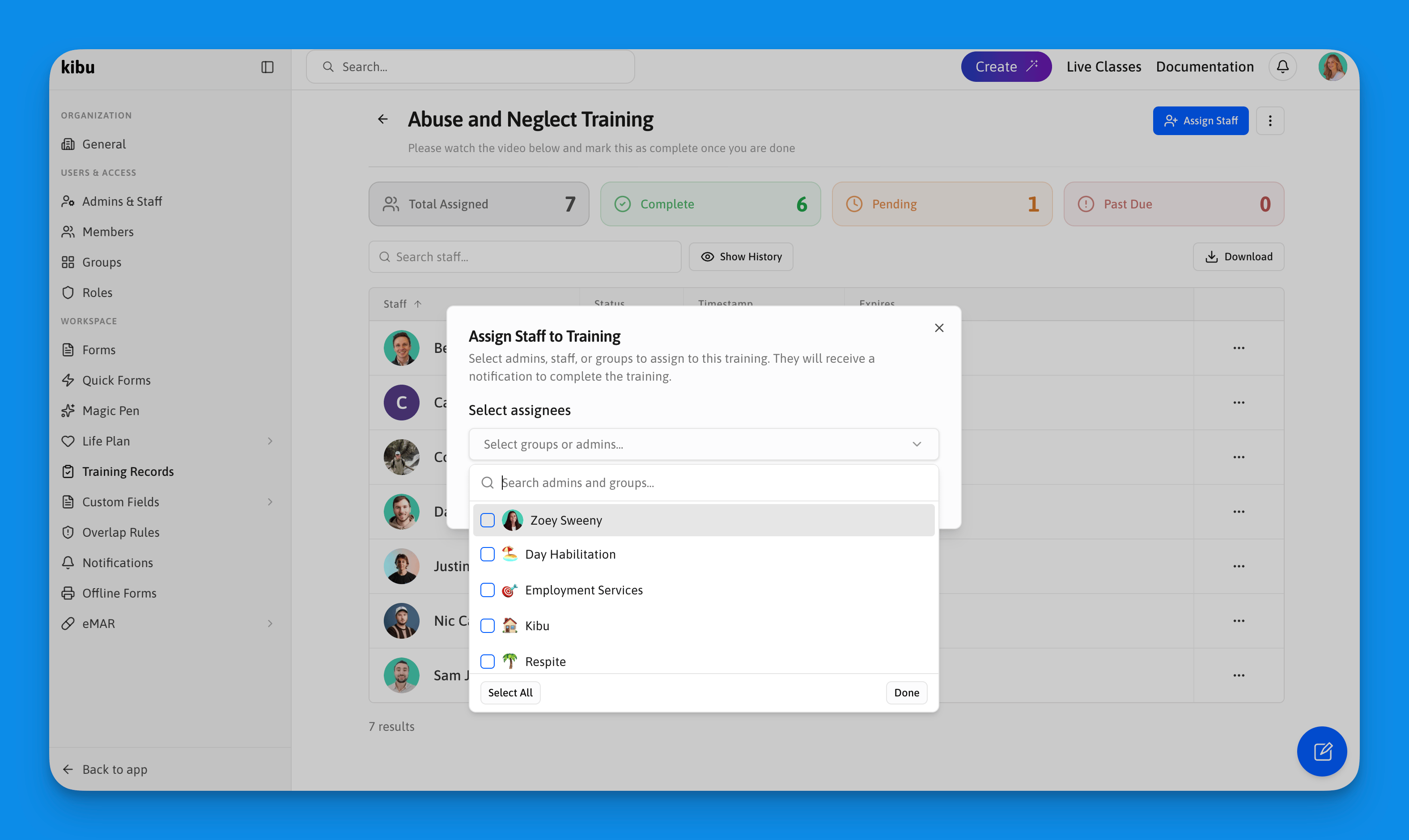This screenshot has width=1409, height=840.
Task: Open the floating compose edit button
Action: click(1322, 751)
